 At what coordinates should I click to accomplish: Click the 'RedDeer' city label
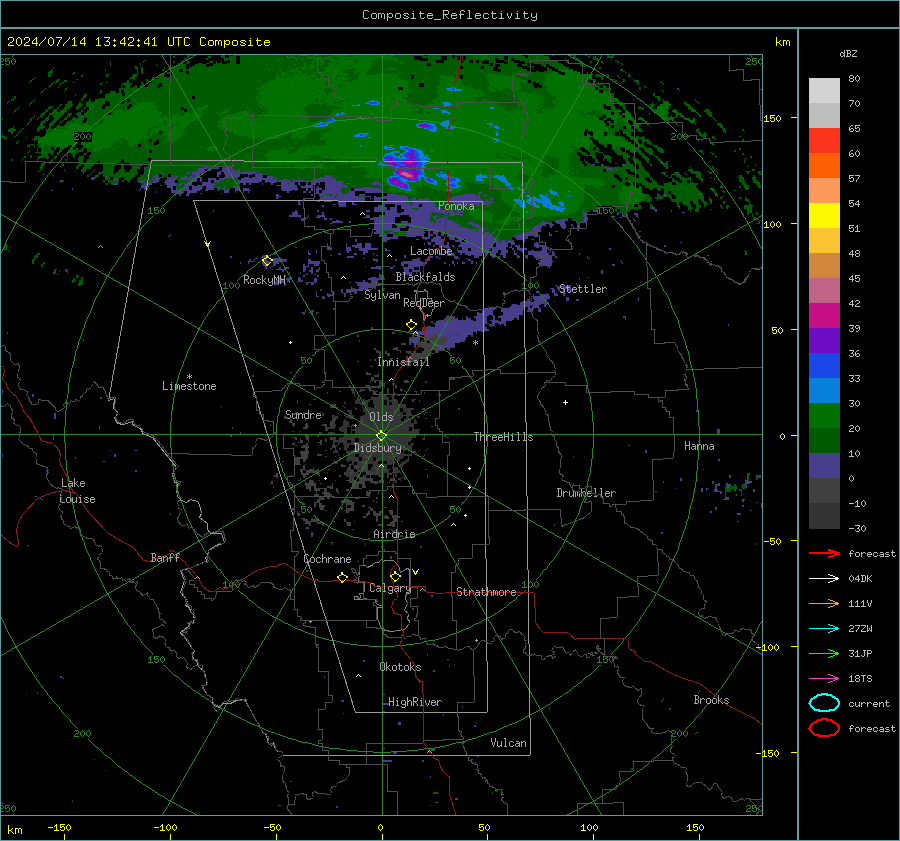point(424,303)
